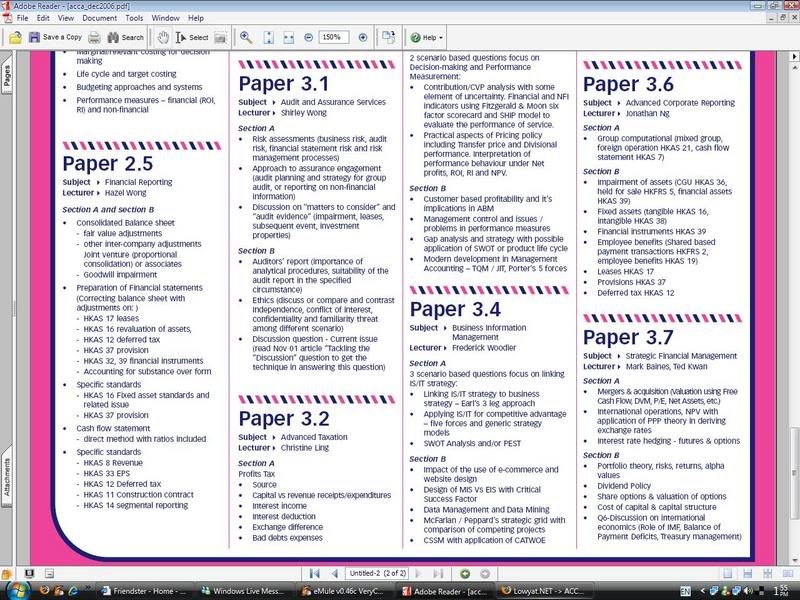Image resolution: width=800 pixels, height=600 pixels.
Task: Click the green Previous View button
Action: [x=465, y=573]
